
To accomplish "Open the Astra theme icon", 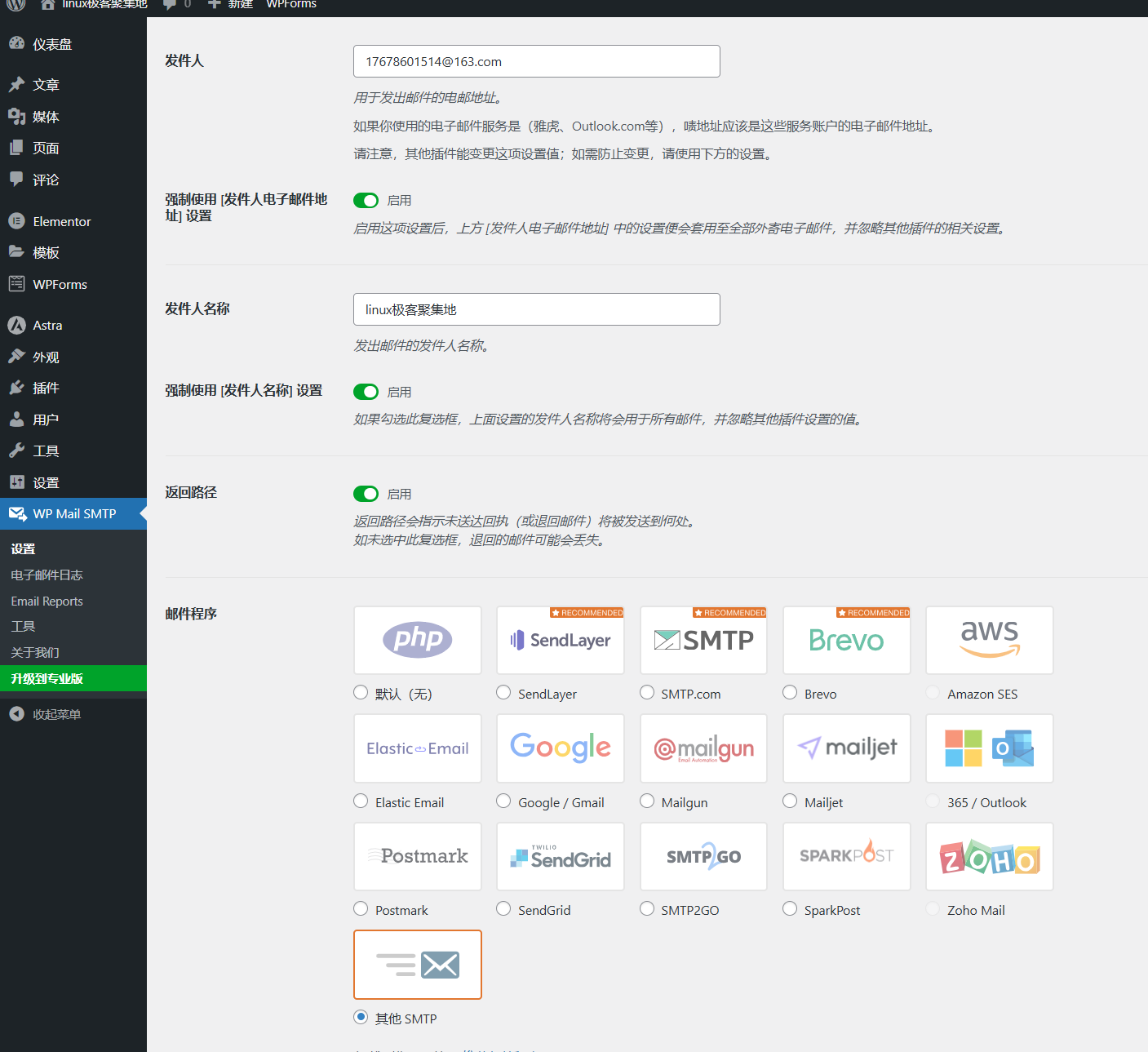I will pyautogui.click(x=16, y=325).
